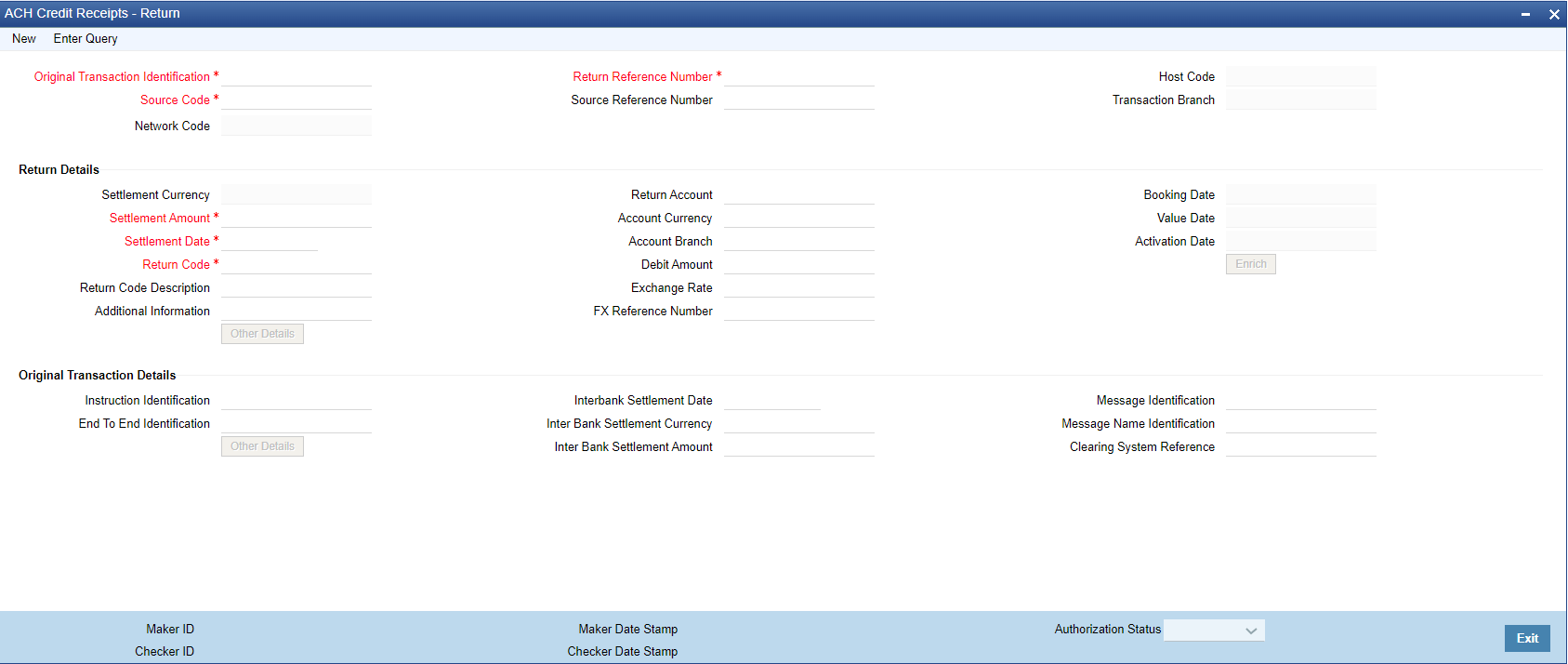
Task: Click the Original Transaction Identification field
Action: (x=296, y=76)
